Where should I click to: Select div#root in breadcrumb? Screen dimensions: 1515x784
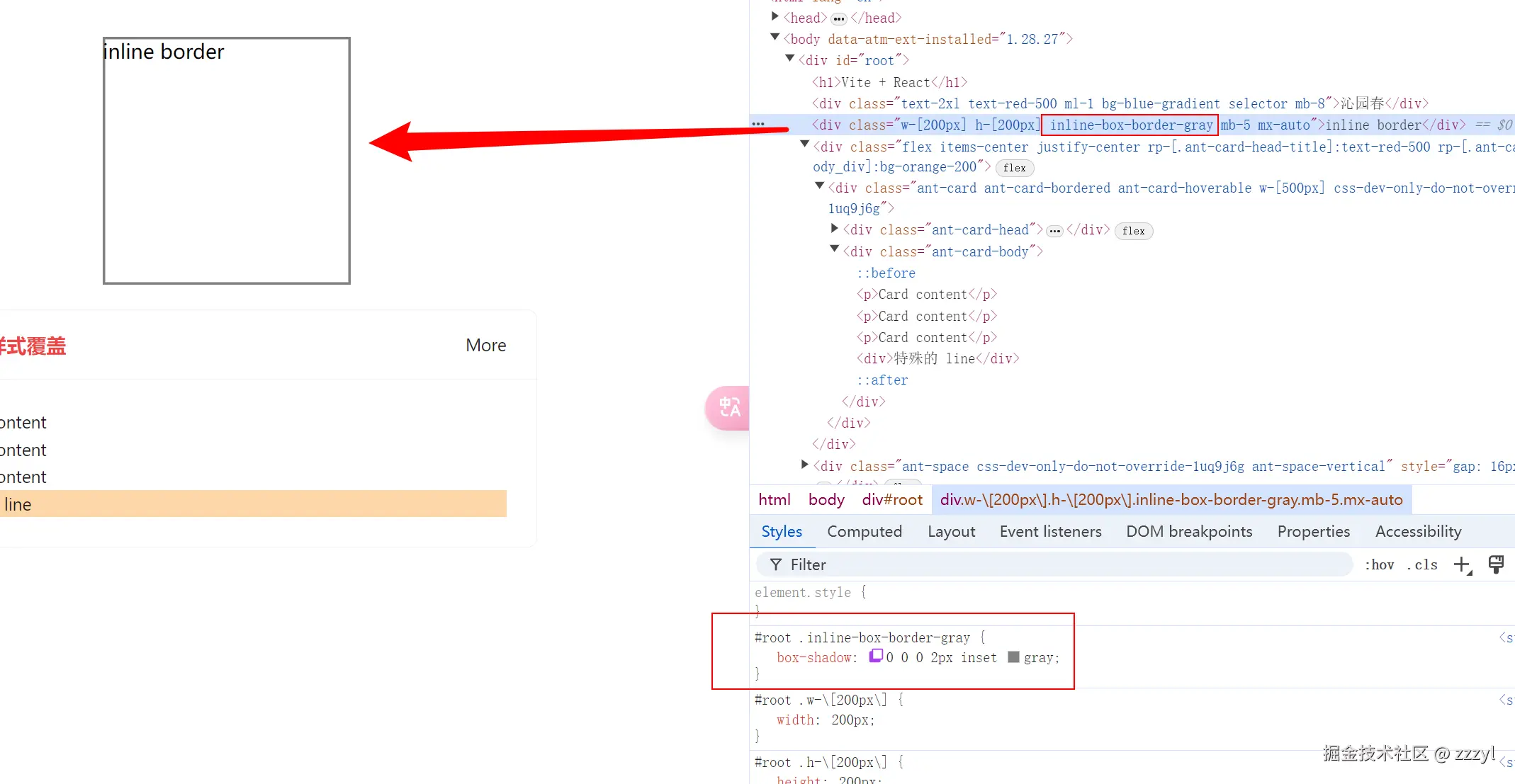point(891,499)
